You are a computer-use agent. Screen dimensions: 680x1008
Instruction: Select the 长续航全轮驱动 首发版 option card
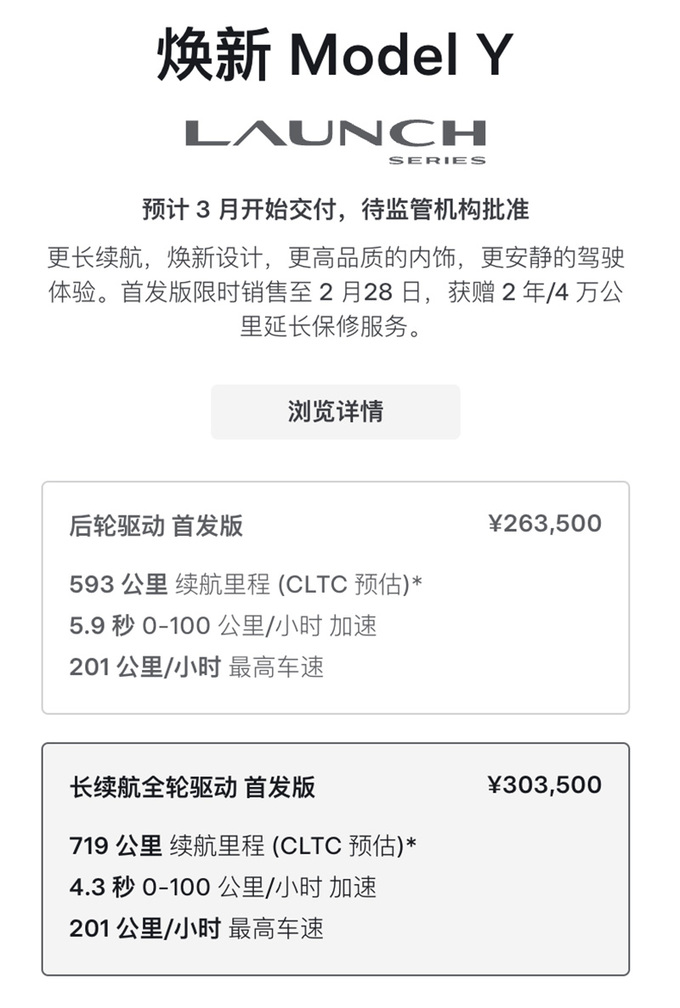point(336,859)
